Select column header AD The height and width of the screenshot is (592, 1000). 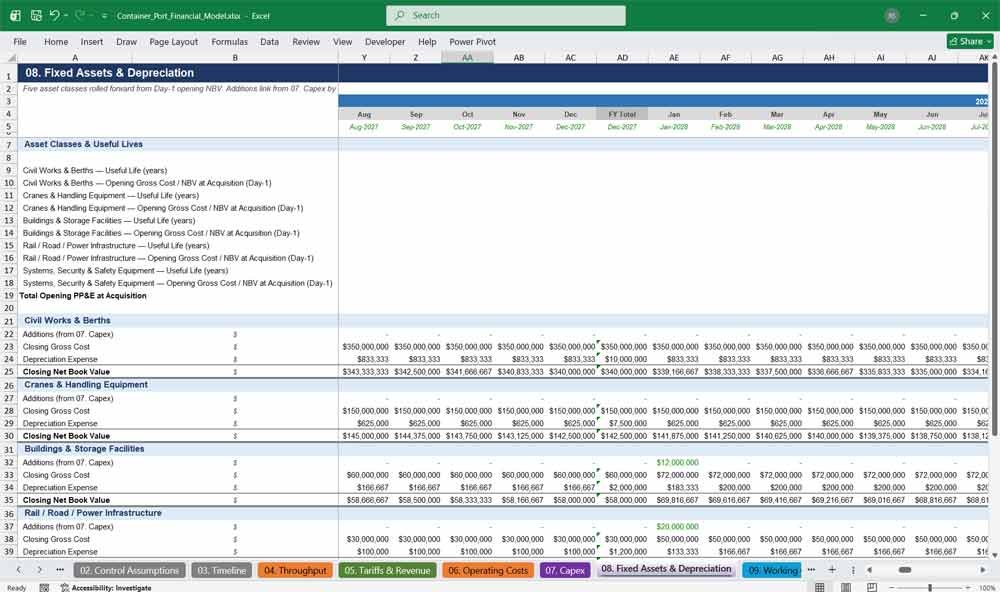coord(622,57)
